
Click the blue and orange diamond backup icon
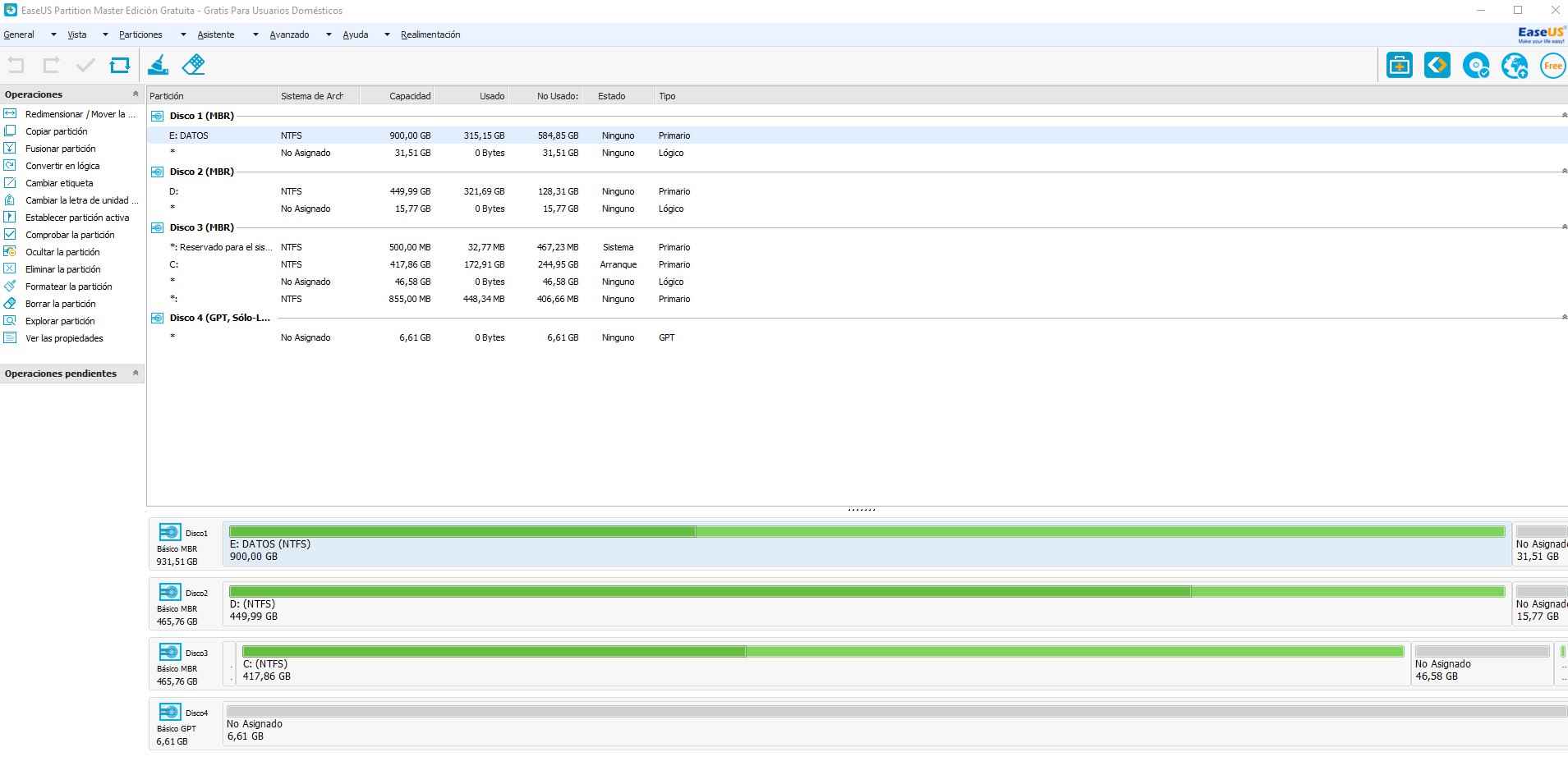1437,66
